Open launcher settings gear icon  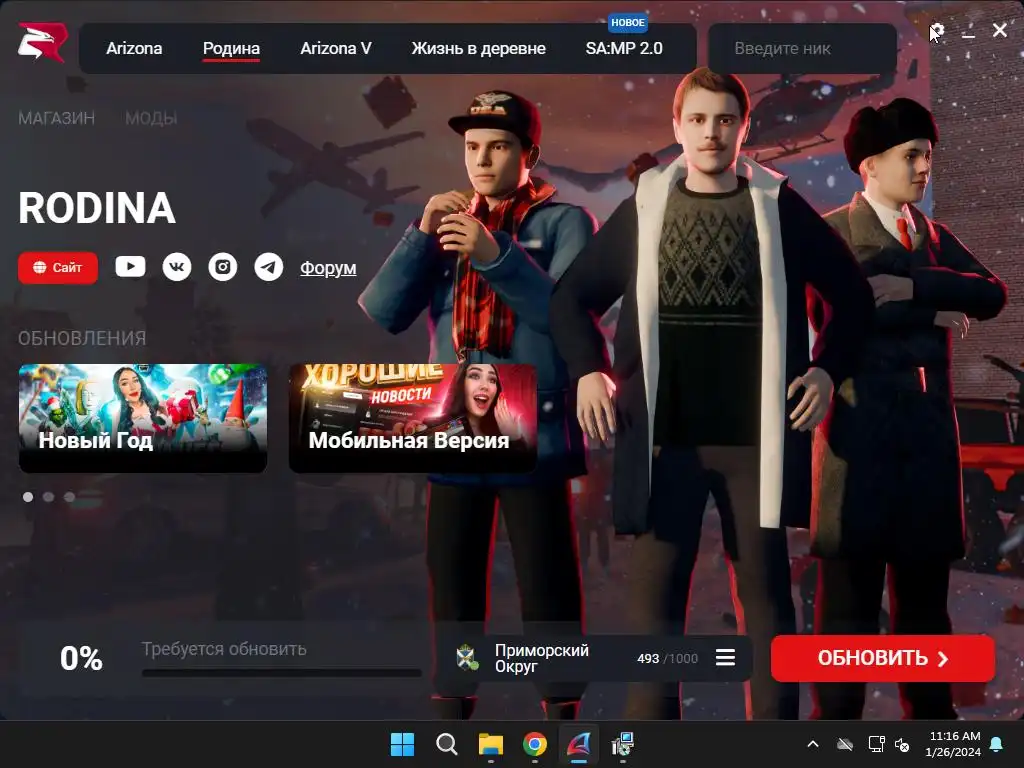(937, 31)
